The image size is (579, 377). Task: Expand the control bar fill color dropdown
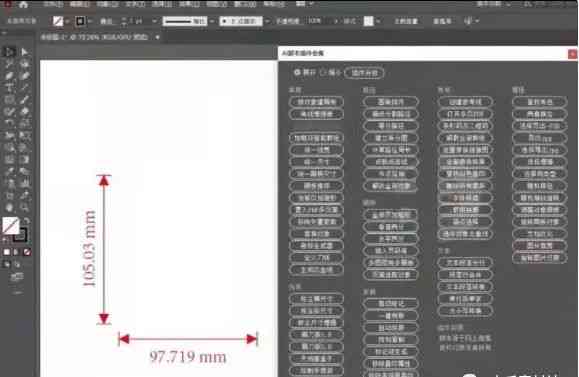(68, 21)
